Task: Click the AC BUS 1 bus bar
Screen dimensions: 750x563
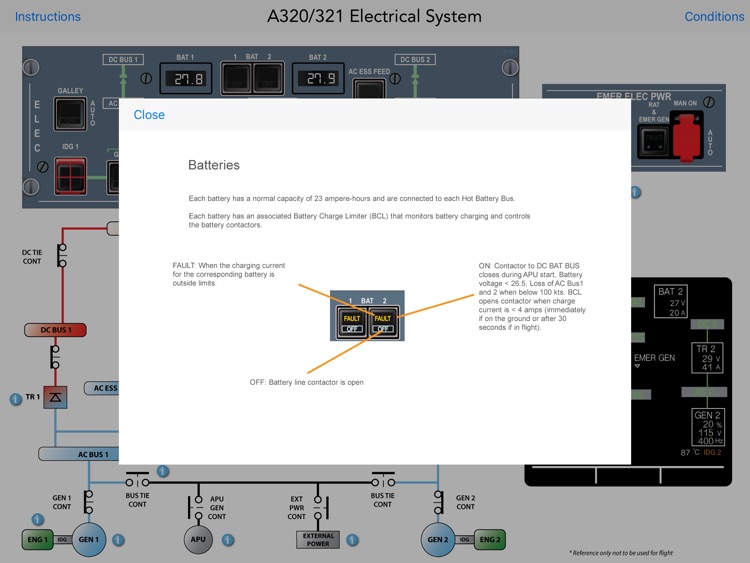Action: pos(78,454)
